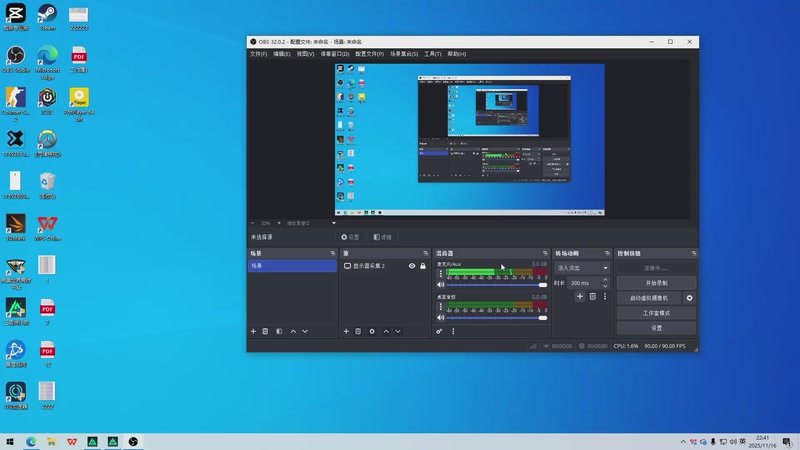Undock the 场景 panel via float icon
This screenshot has height=450, width=800.
(x=333, y=253)
